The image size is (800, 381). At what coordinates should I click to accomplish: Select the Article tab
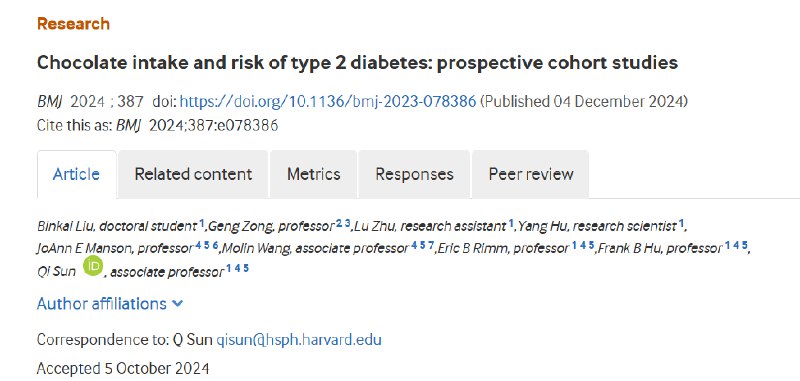point(77,174)
